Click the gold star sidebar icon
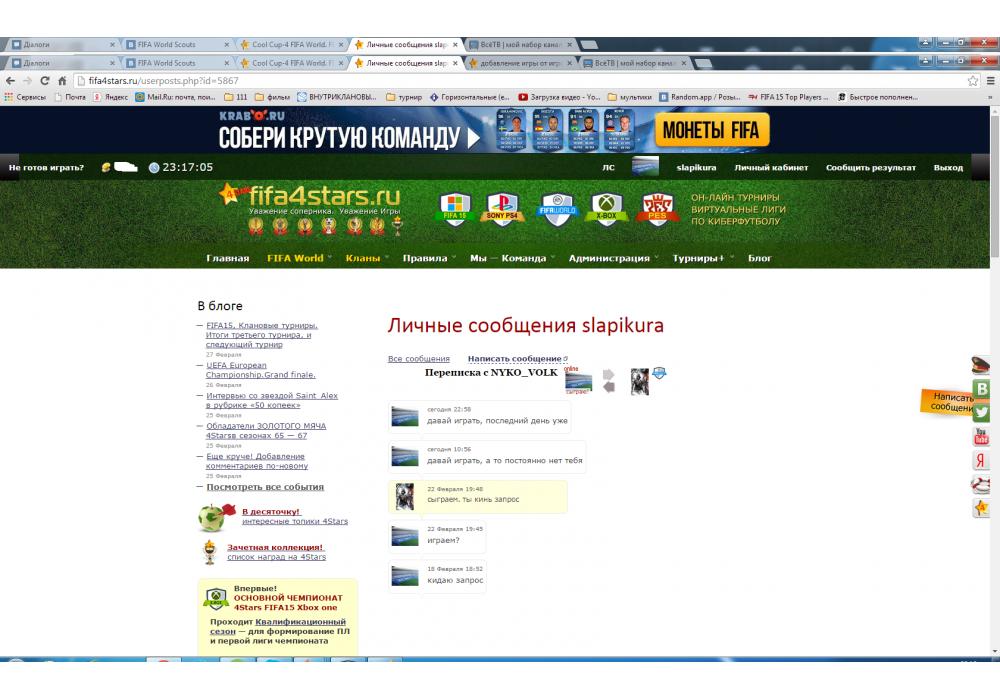This screenshot has width=1000, height=700. click(981, 508)
